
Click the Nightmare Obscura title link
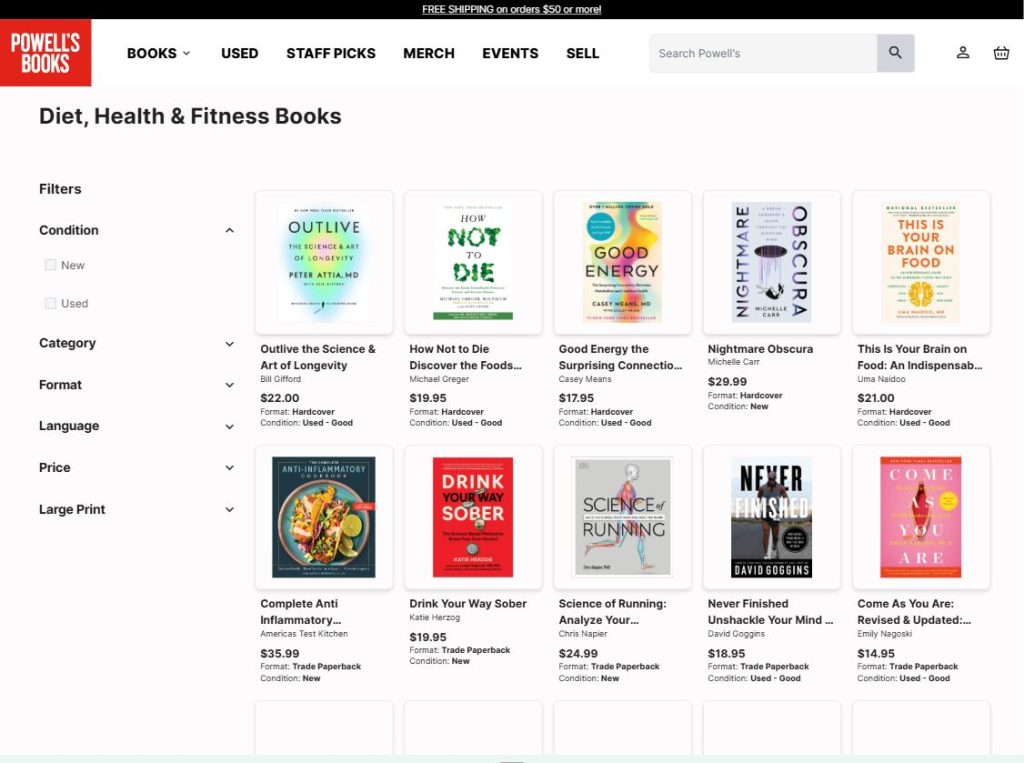coord(760,349)
